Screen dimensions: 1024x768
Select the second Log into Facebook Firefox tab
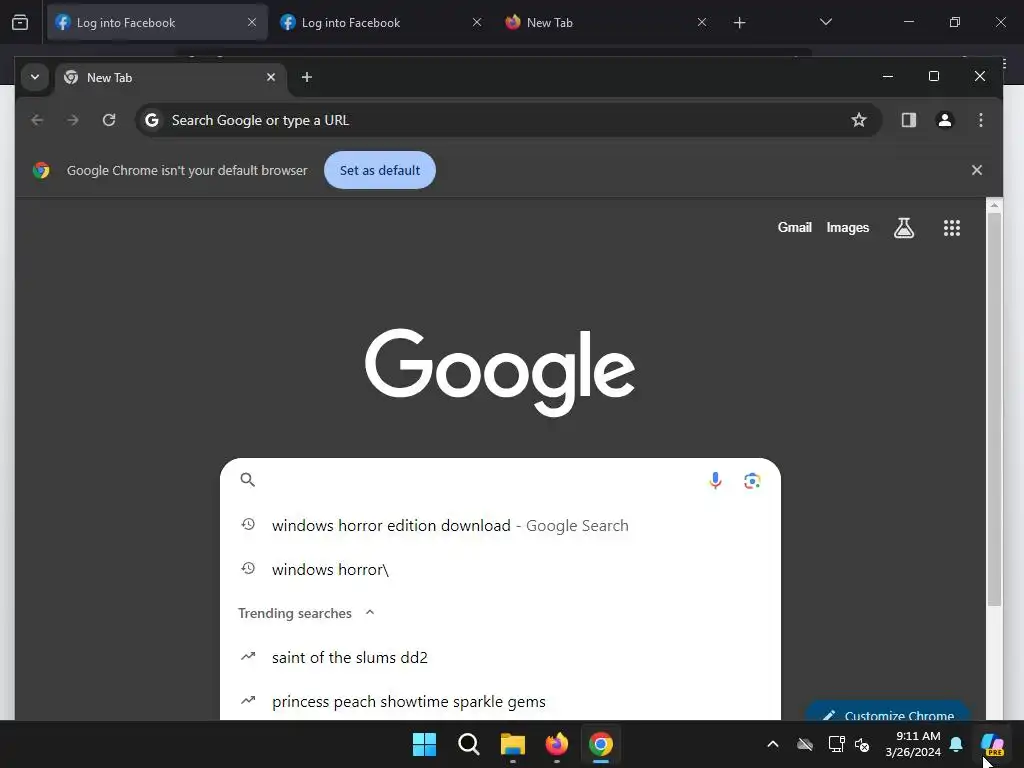pos(382,23)
